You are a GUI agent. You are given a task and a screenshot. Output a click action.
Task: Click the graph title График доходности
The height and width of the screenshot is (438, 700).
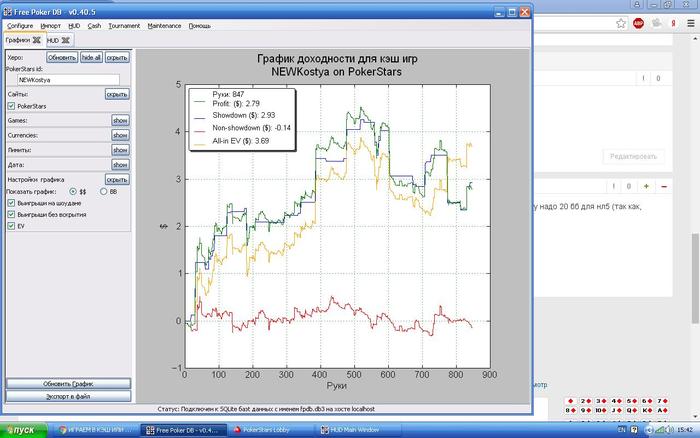click(337, 59)
